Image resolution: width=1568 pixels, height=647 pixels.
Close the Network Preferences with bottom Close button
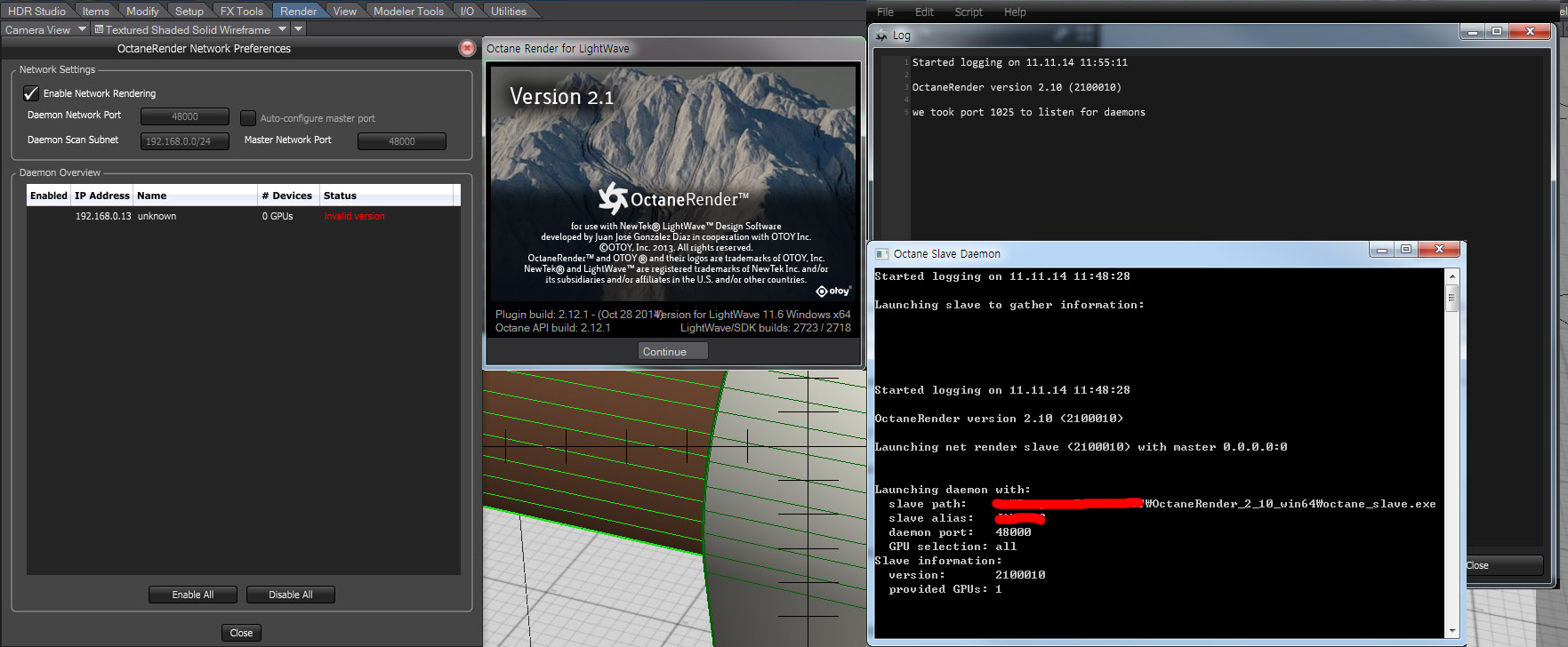tap(241, 633)
